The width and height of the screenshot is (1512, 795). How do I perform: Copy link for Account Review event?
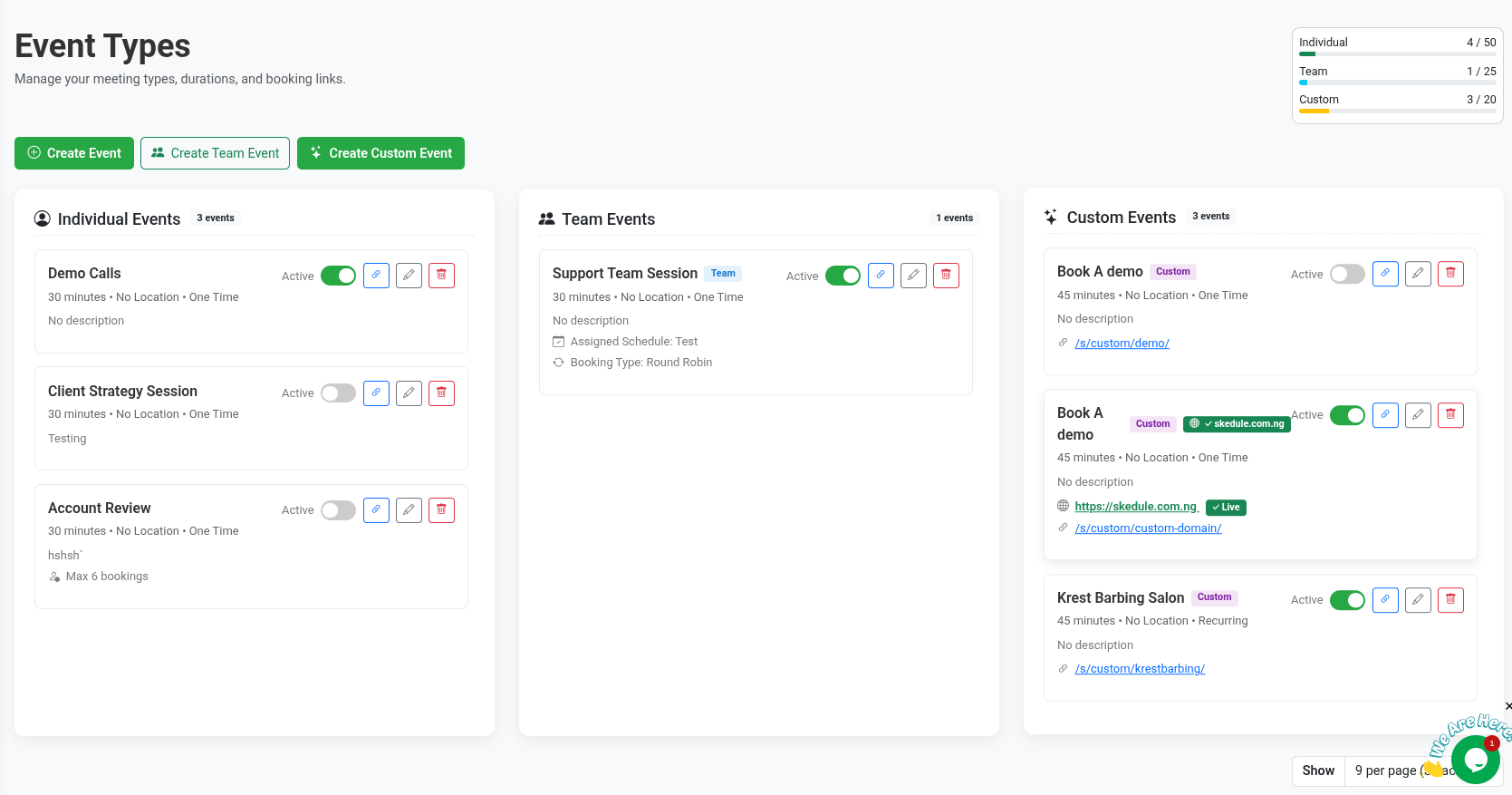click(x=376, y=510)
